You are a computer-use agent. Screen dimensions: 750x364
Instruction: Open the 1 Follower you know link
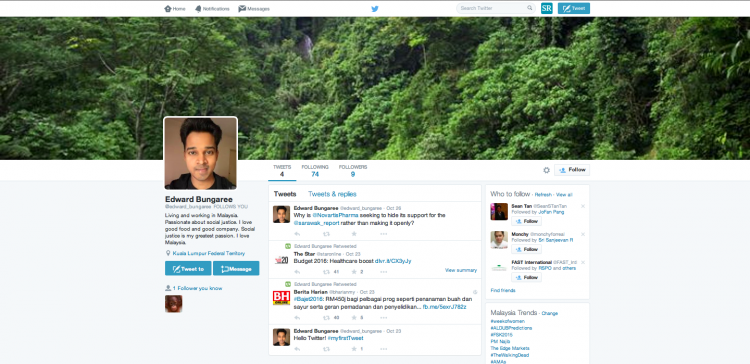[x=197, y=288]
